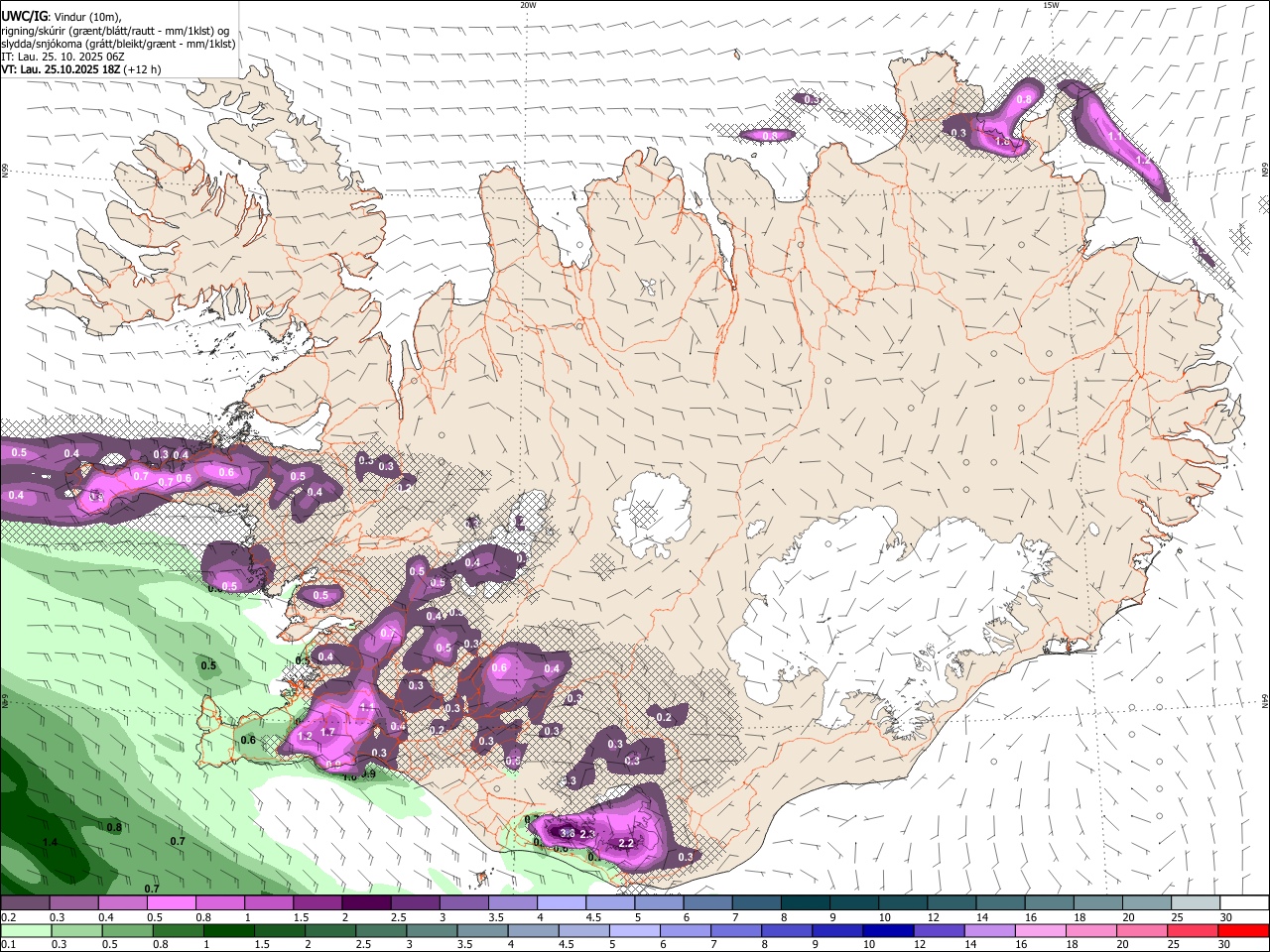
Task: Click the '0.1' rain legend label
Action: (7, 945)
